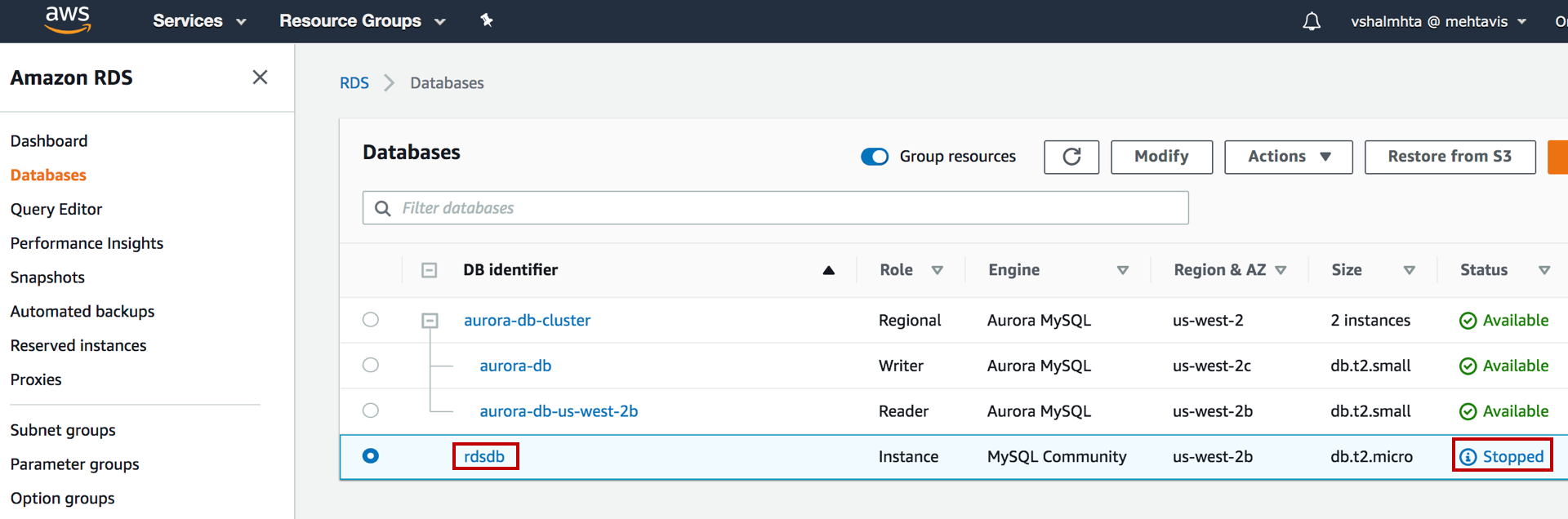Open the aurora-db-cluster link

pos(528,321)
